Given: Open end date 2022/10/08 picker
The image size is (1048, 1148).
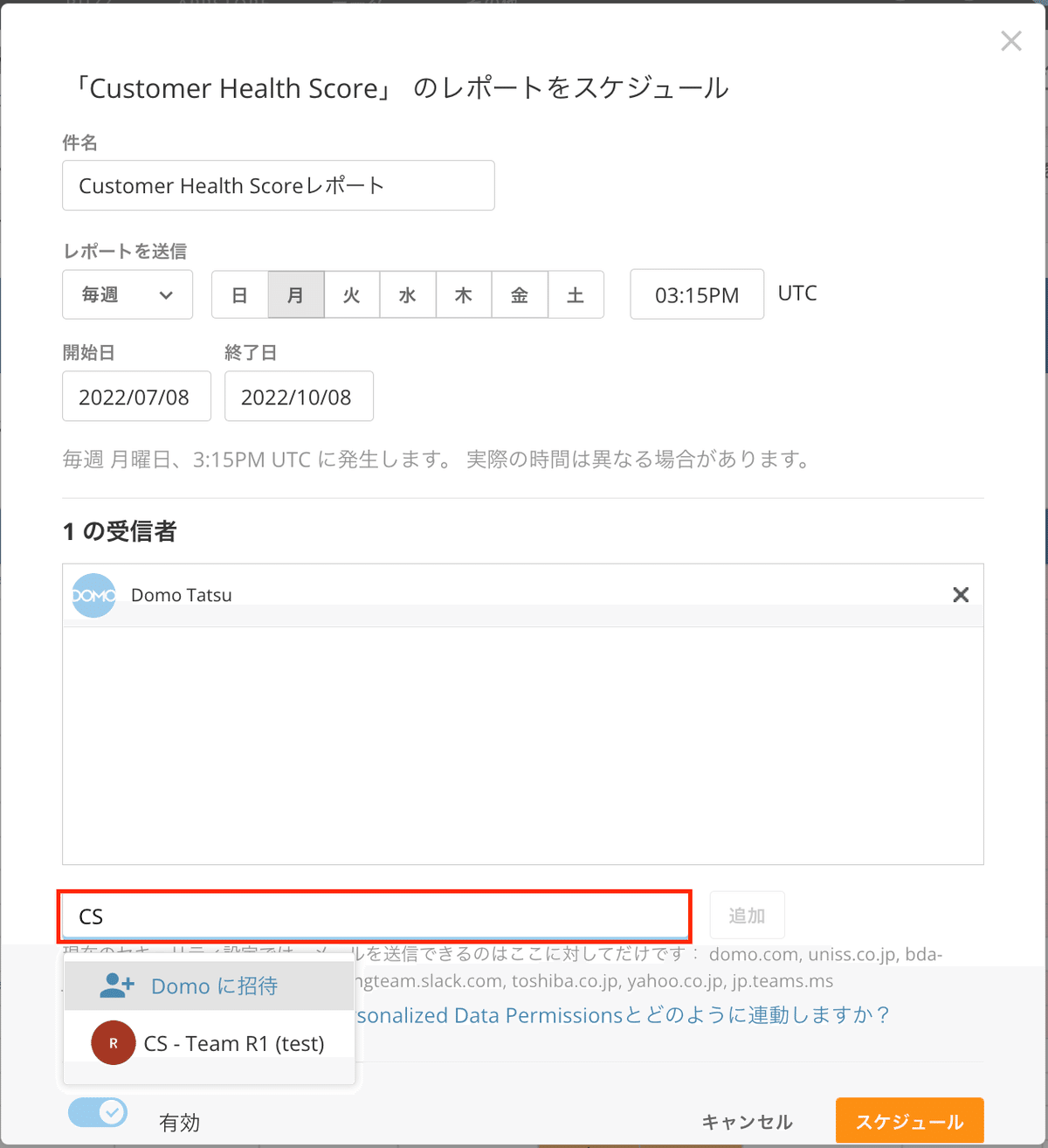Looking at the screenshot, I should coord(299,397).
